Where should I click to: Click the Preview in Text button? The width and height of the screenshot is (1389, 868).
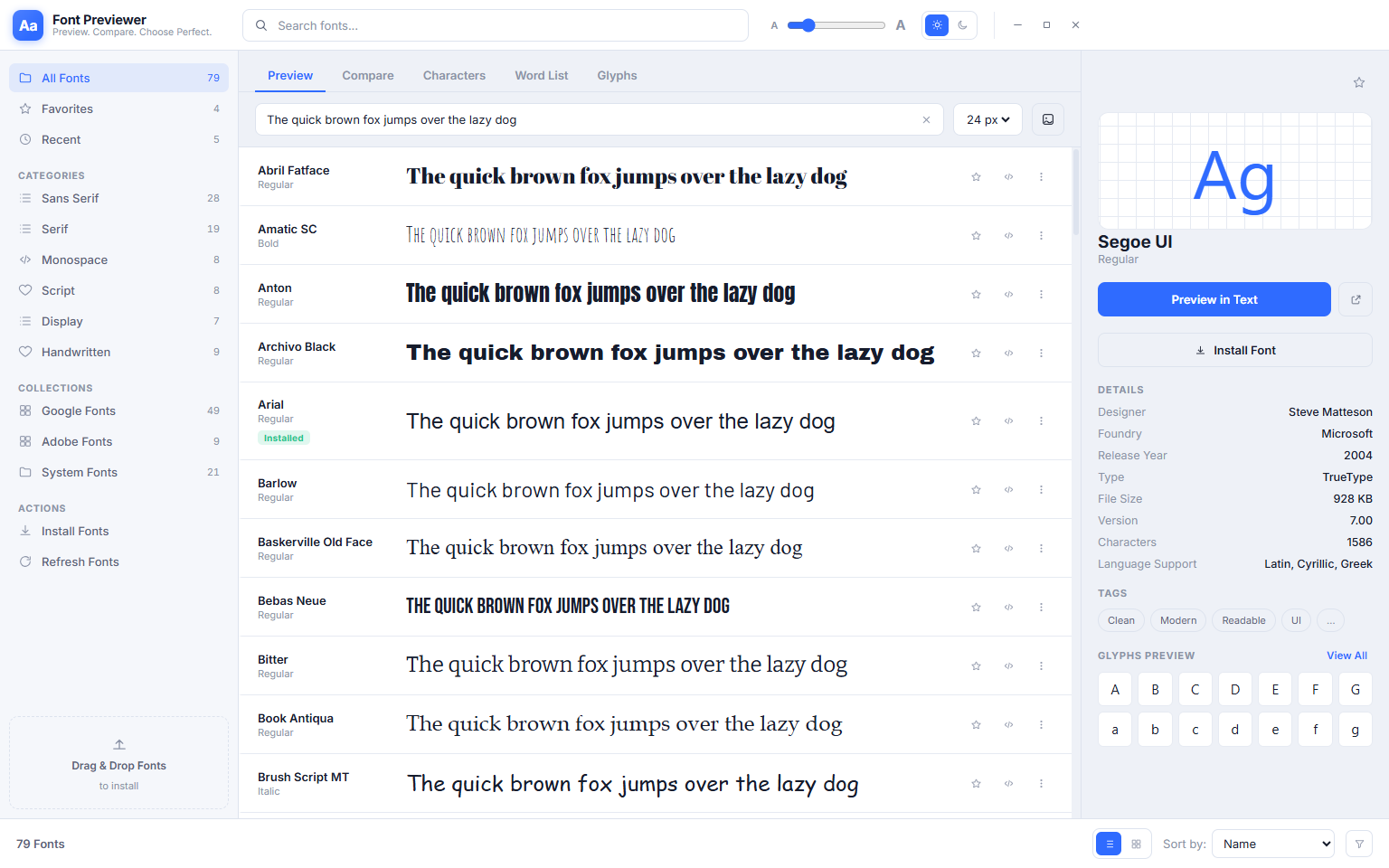(1214, 299)
